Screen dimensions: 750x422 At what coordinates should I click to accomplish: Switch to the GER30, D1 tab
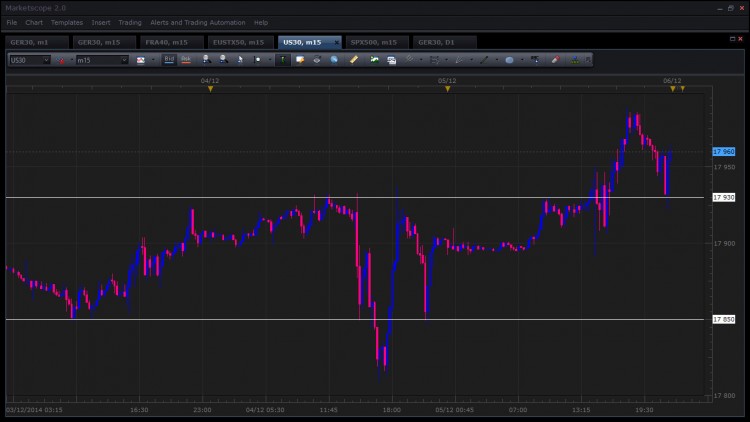444,42
